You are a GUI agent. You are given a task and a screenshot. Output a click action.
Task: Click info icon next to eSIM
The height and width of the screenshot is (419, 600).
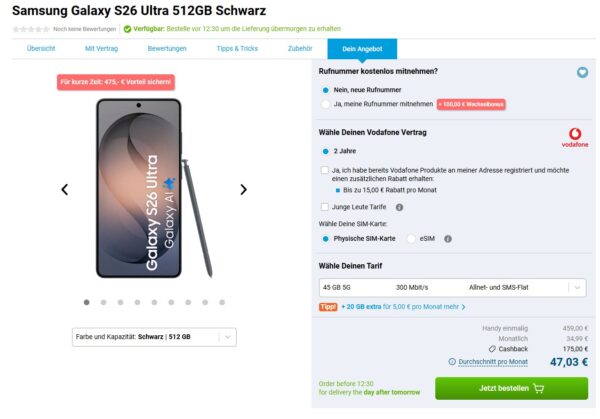coord(447,239)
